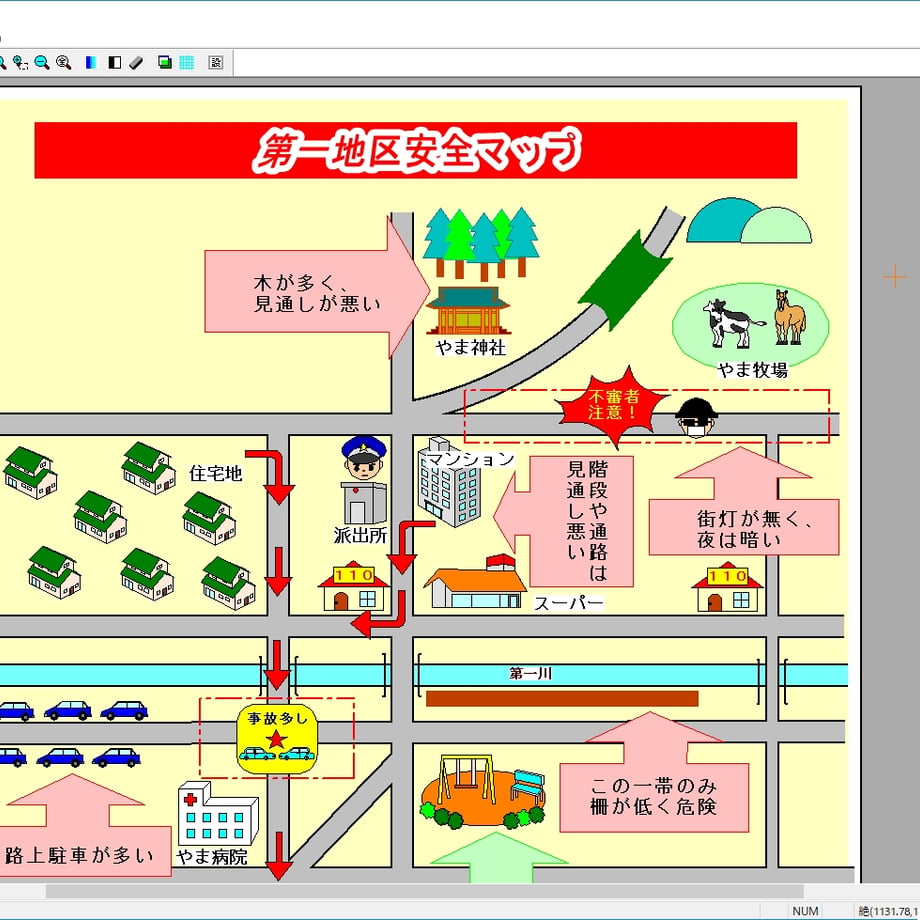This screenshot has width=920, height=920.
Task: Select the 不審者注意！ red burst shape
Action: 613,406
